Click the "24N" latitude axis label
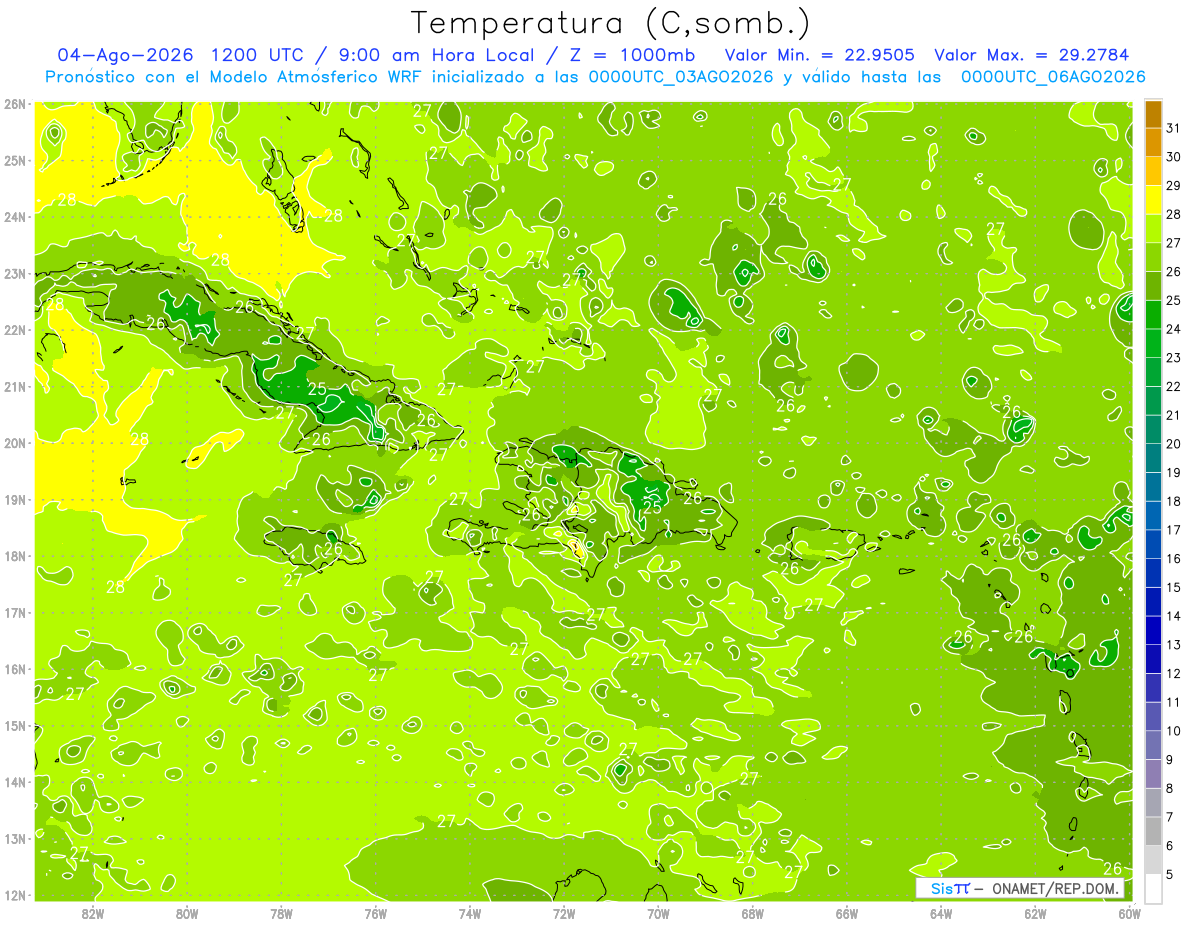 coord(15,217)
